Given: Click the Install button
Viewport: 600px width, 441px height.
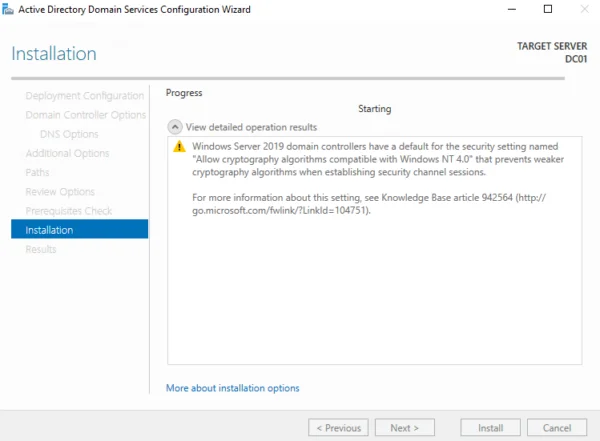Looking at the screenshot, I should [x=491, y=427].
